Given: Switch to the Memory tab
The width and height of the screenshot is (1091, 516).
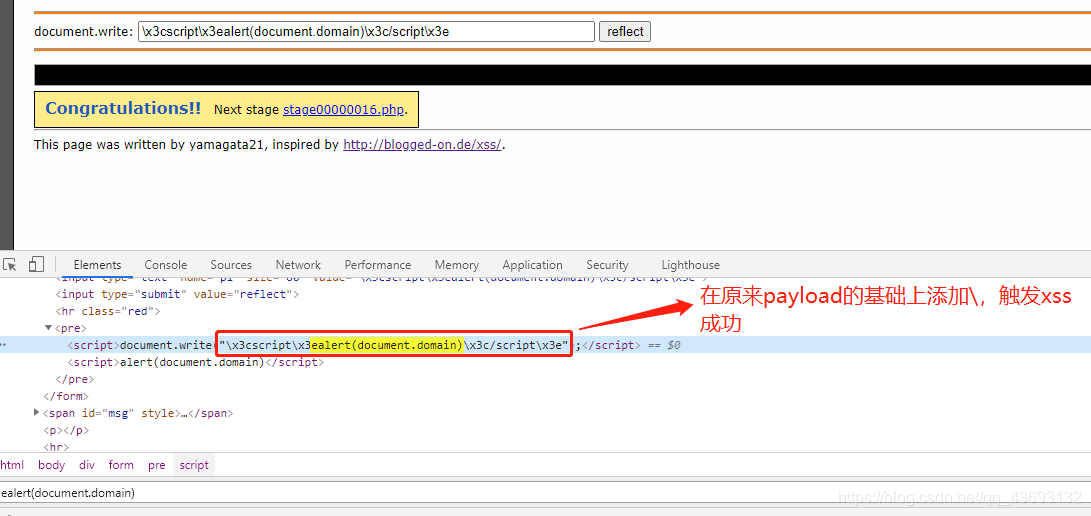Looking at the screenshot, I should click(x=456, y=265).
